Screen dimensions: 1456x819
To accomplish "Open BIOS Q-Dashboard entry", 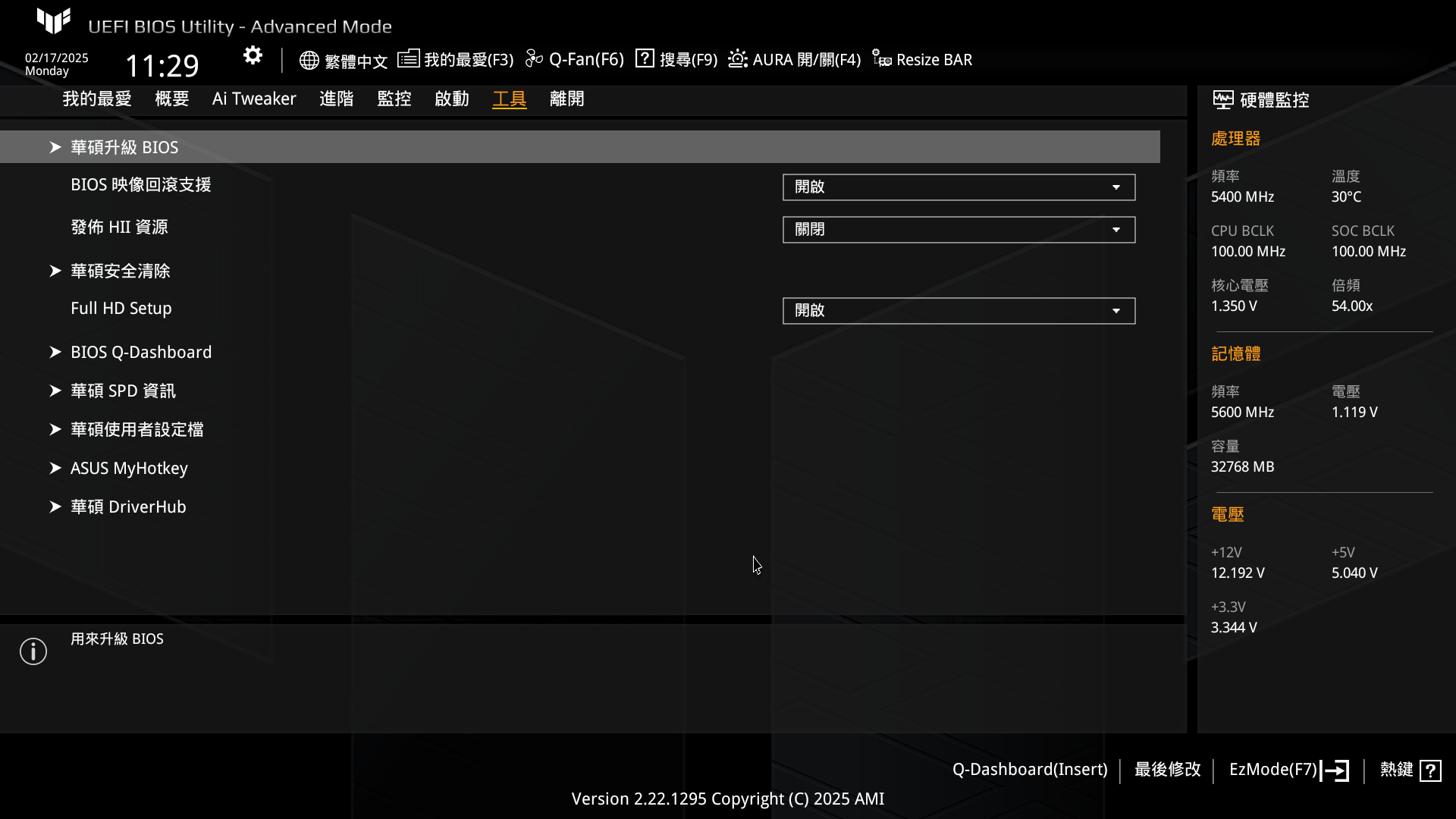I will pos(141,352).
